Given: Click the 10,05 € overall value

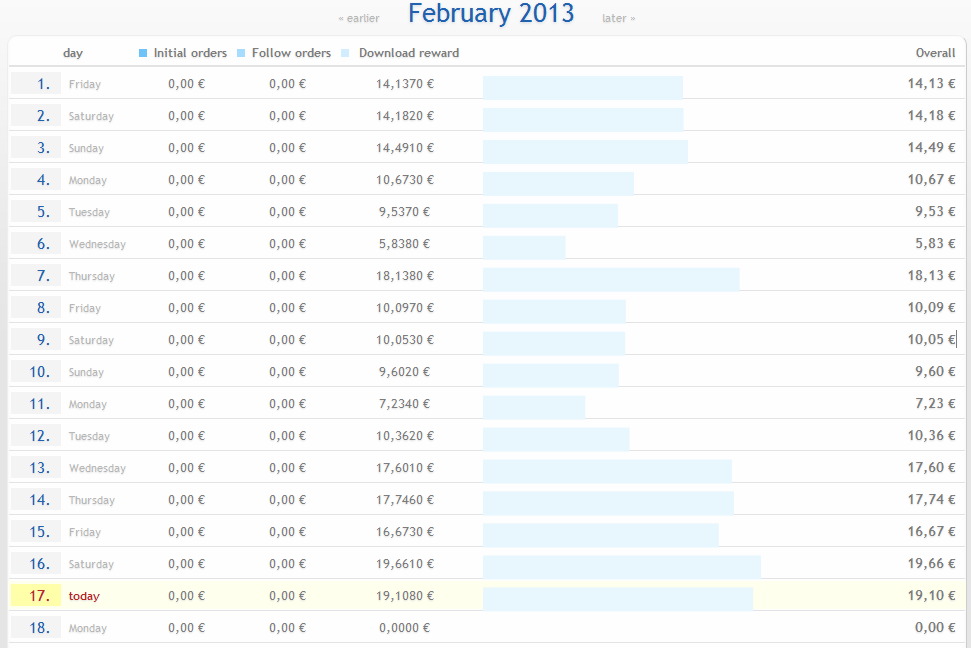Looking at the screenshot, I should [931, 339].
